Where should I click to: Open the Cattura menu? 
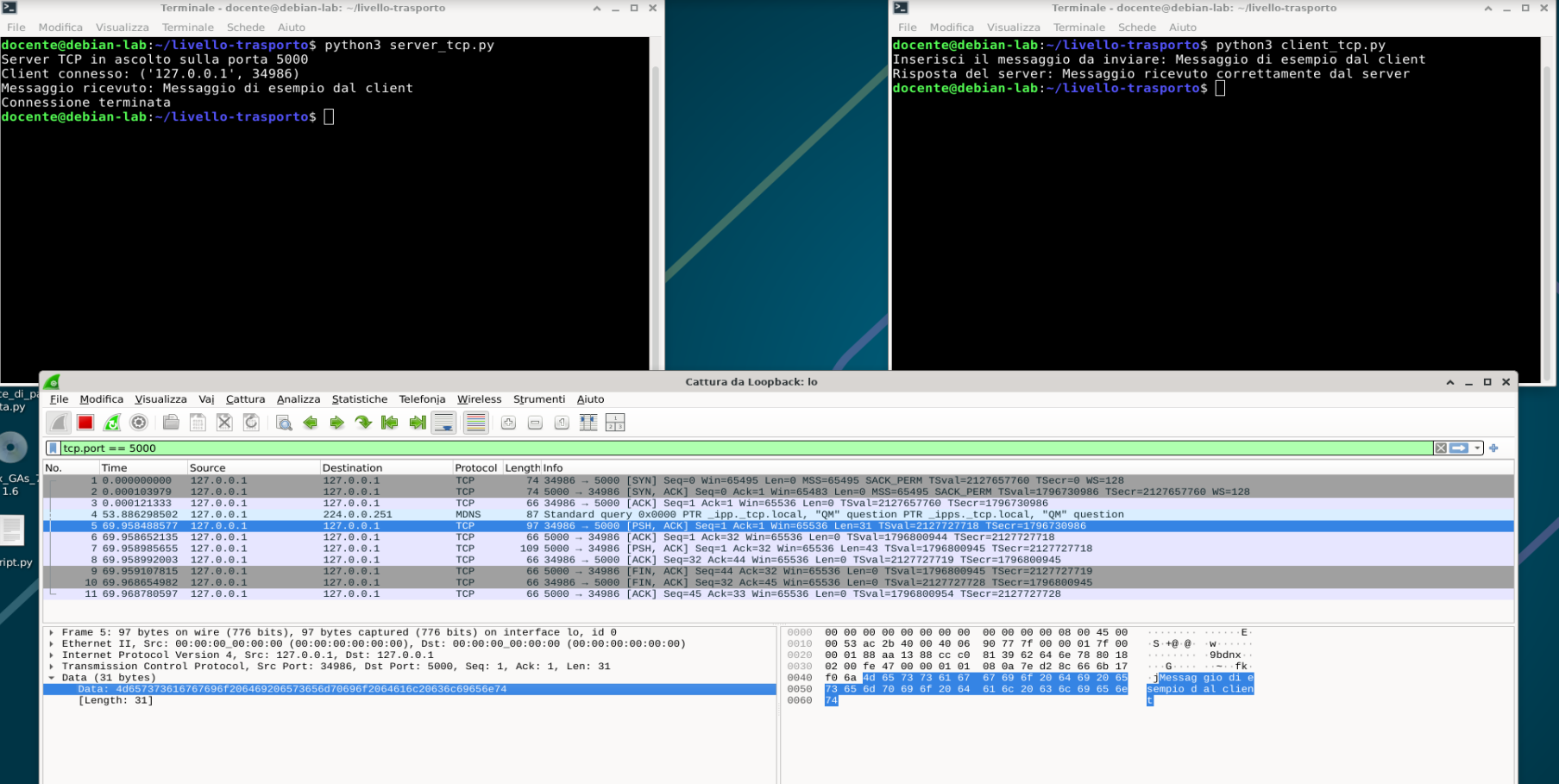pos(245,399)
